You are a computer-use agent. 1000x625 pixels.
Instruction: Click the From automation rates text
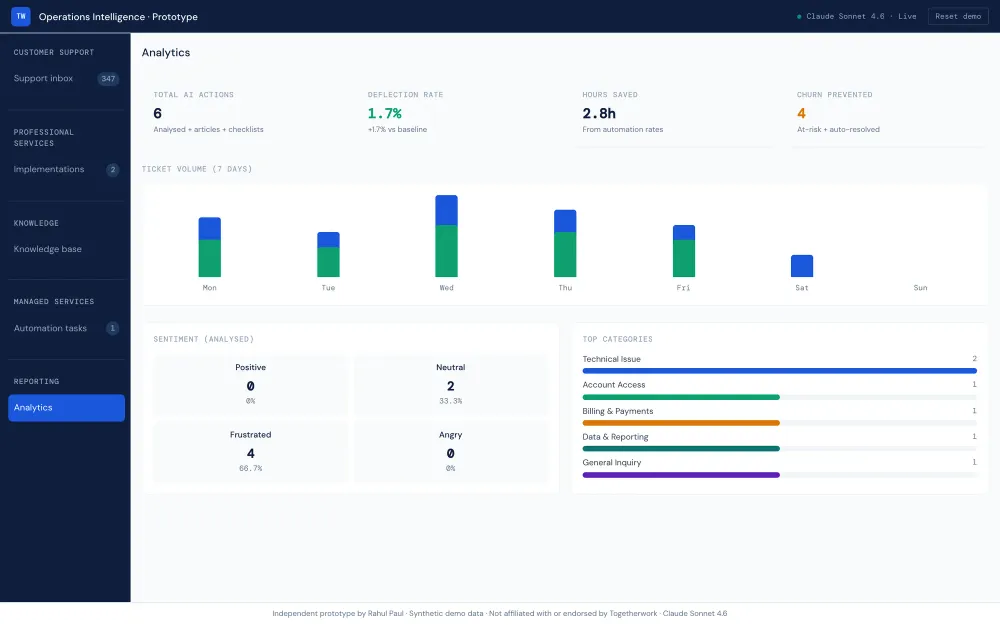click(622, 129)
